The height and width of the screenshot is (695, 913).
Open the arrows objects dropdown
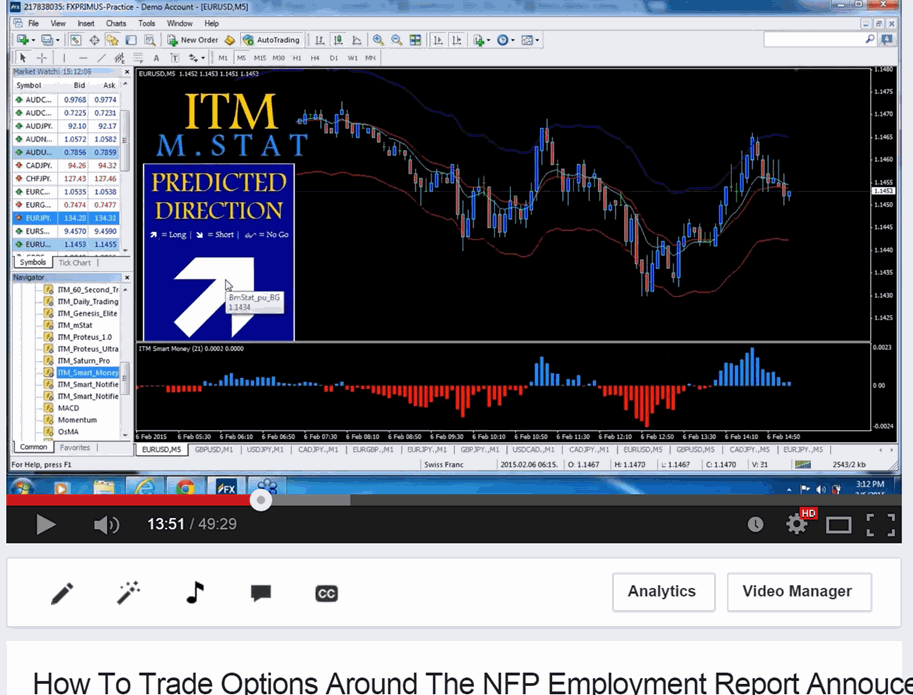point(196,58)
